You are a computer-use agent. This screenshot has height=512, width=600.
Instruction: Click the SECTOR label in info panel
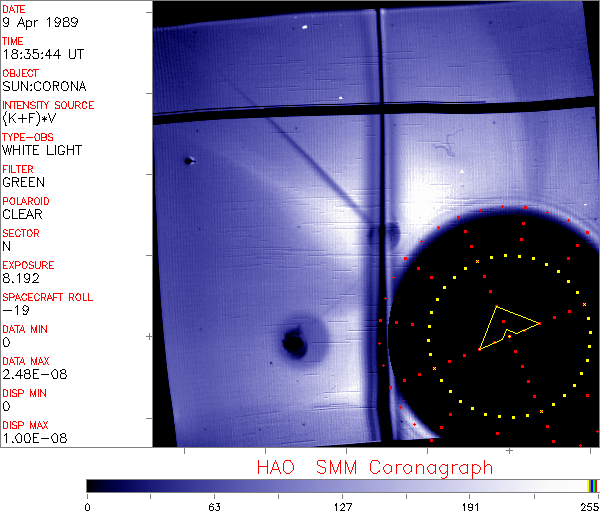21,233
